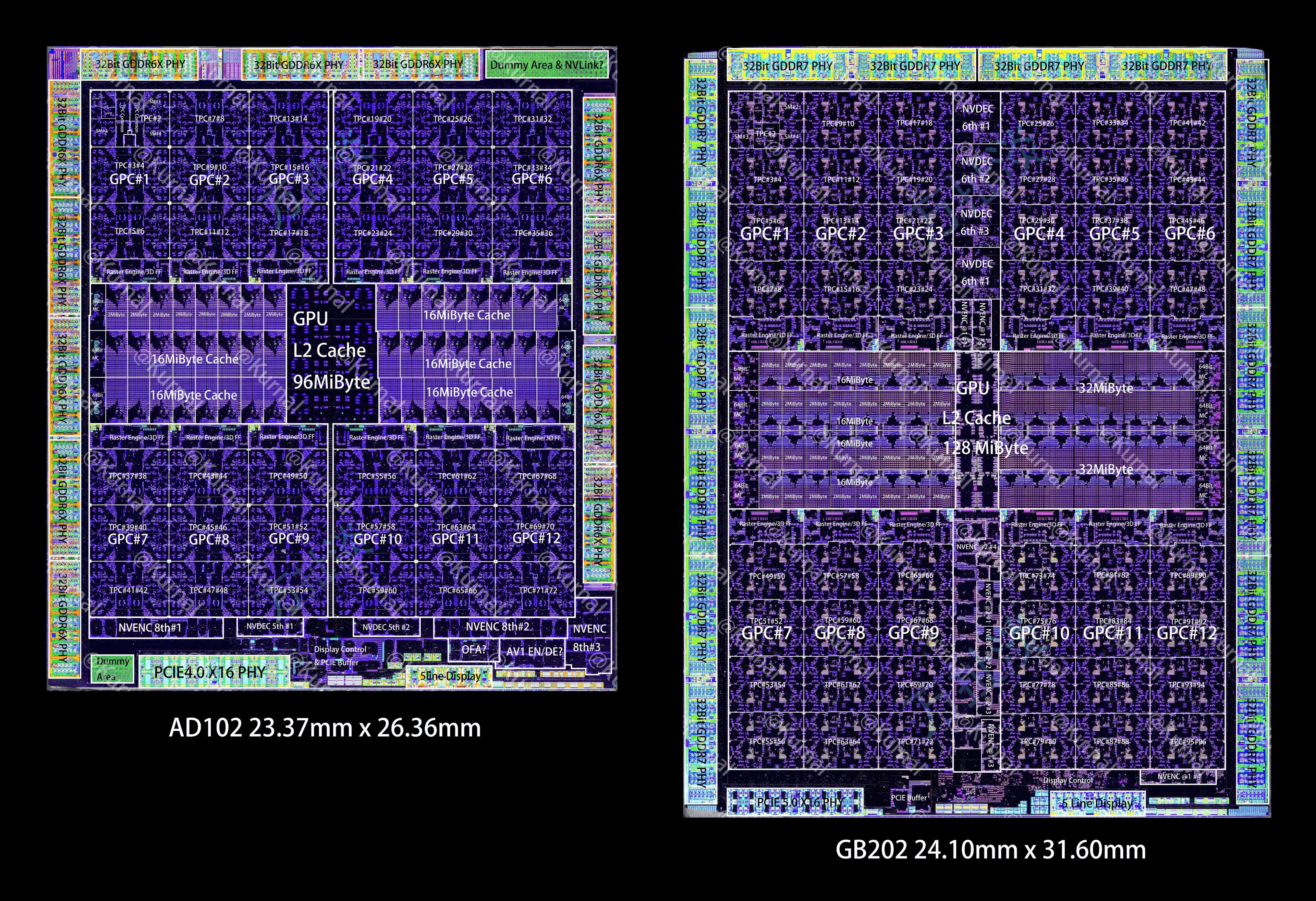
Task: Click the GPC#8 label on the GB202 die
Action: click(839, 633)
